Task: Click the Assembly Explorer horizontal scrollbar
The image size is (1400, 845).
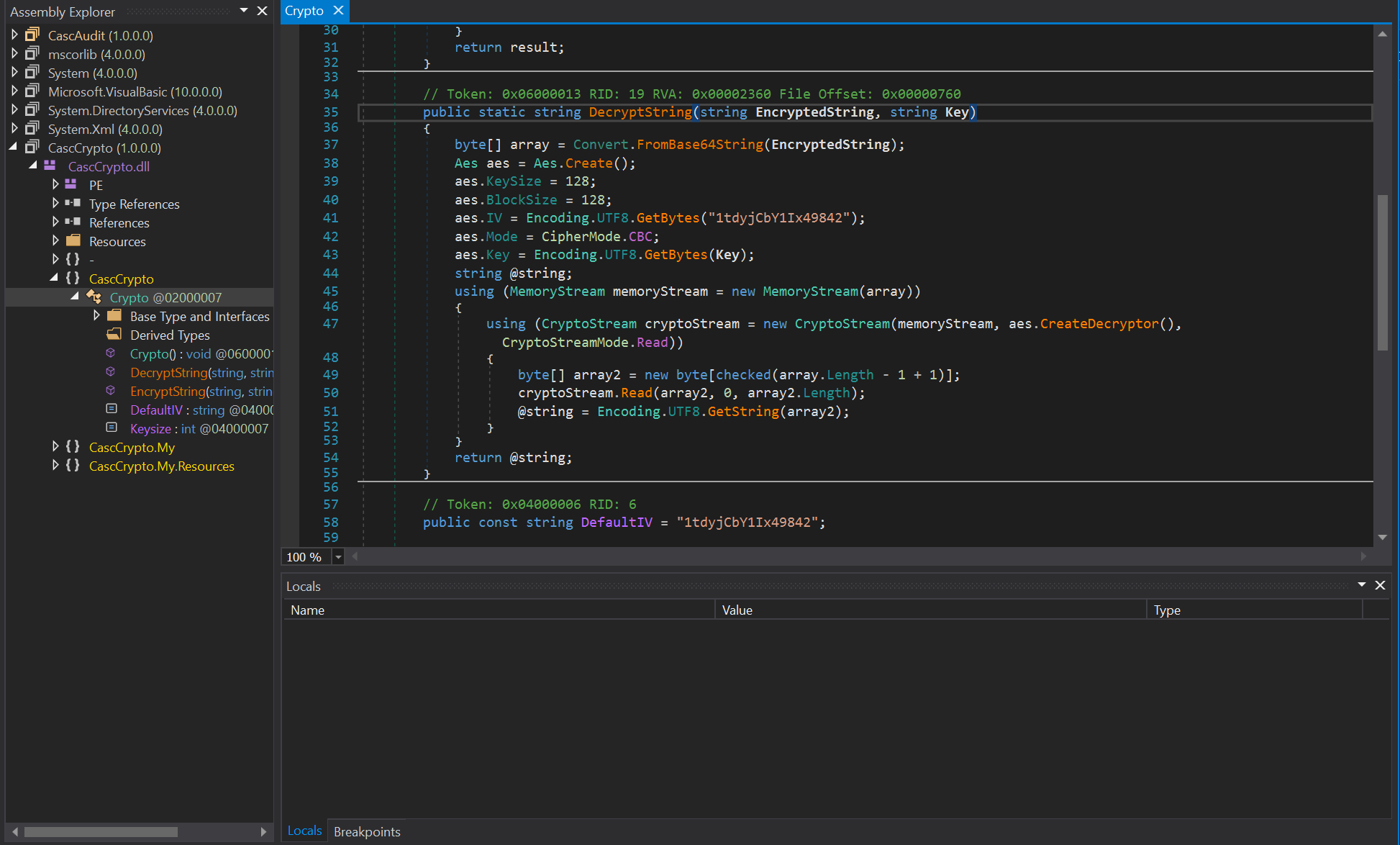Action: click(x=101, y=831)
